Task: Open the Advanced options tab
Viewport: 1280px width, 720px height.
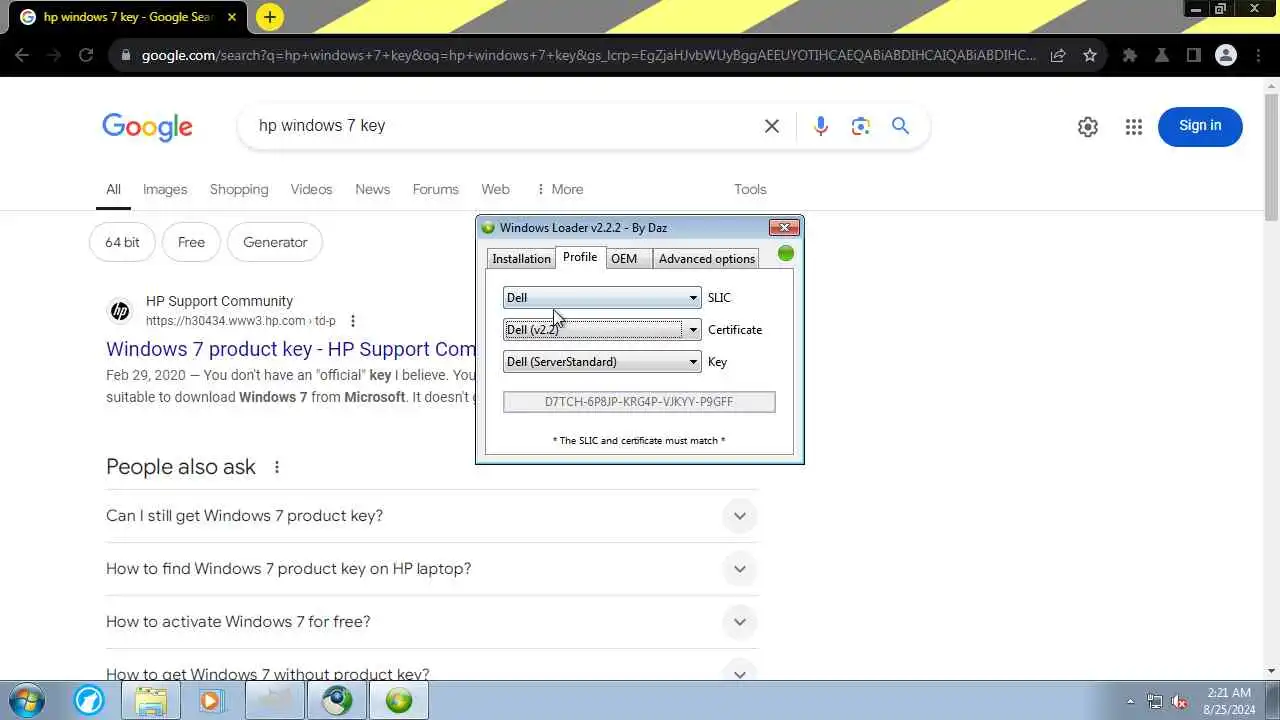Action: click(707, 259)
